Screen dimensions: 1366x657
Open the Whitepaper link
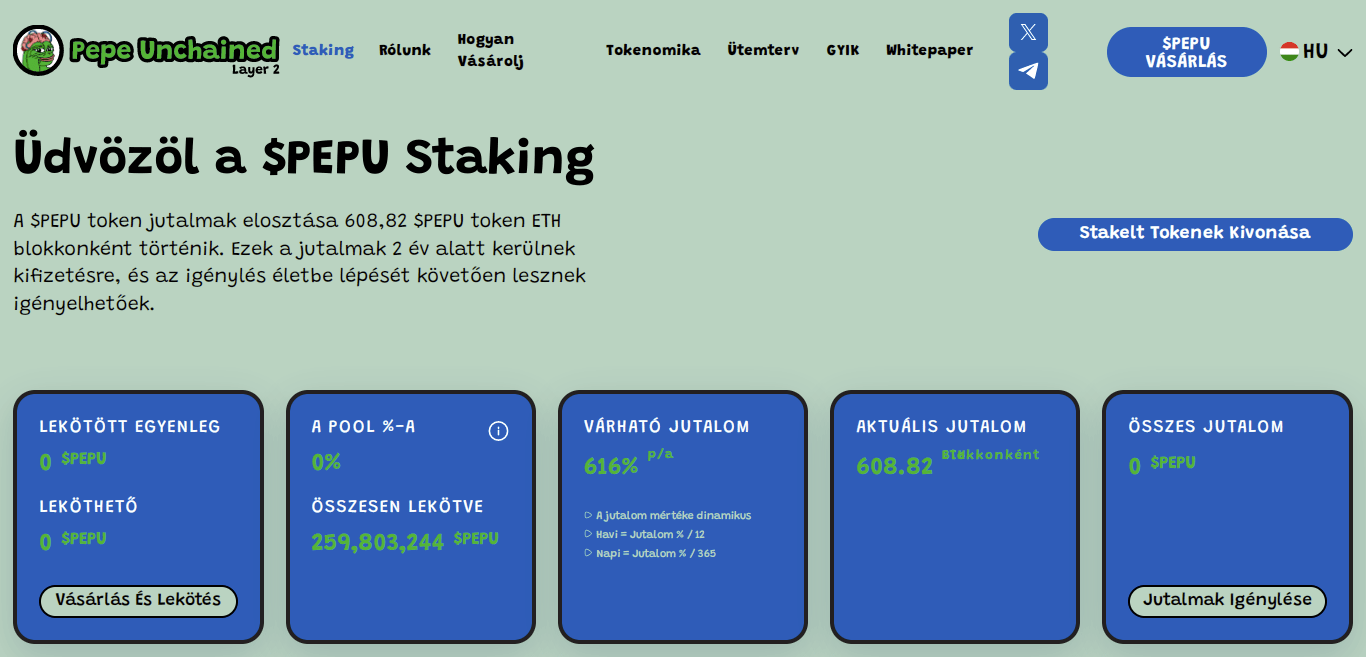point(929,50)
